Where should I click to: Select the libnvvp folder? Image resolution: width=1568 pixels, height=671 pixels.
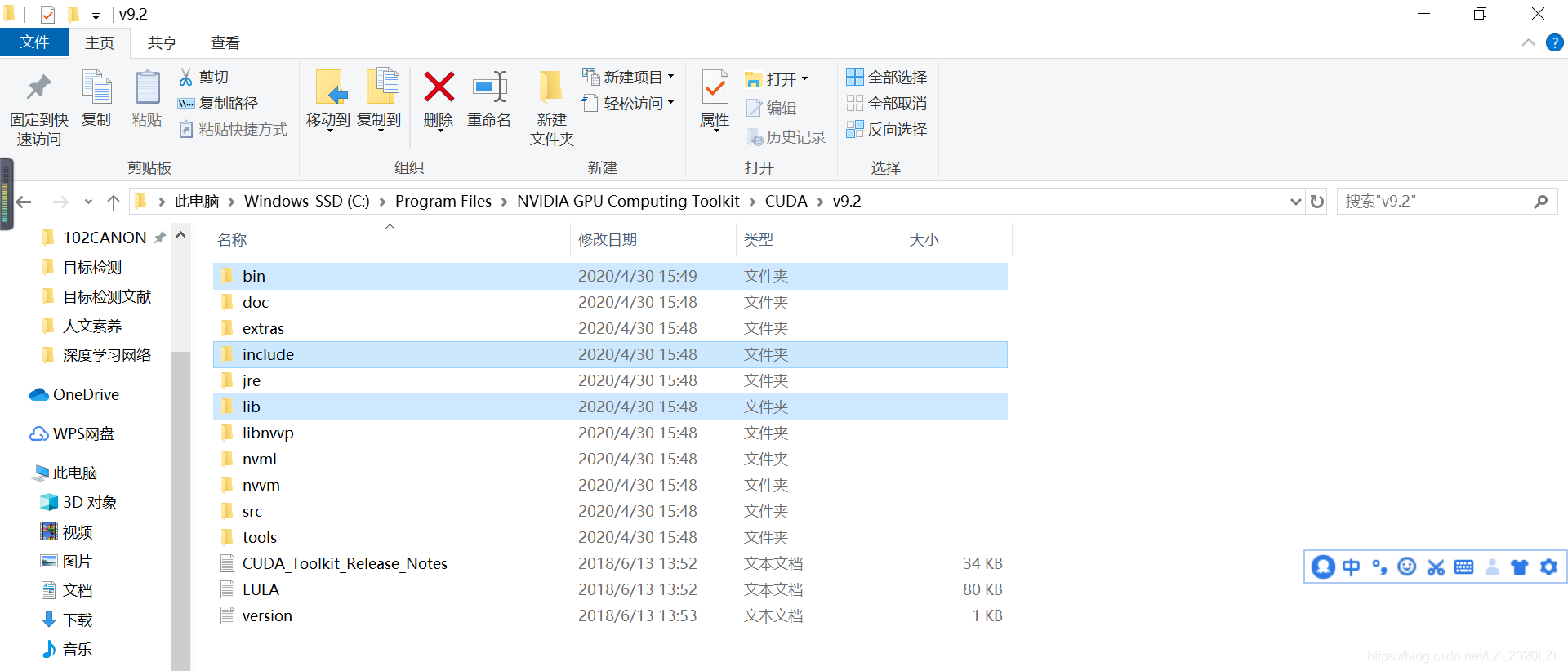[610, 433]
